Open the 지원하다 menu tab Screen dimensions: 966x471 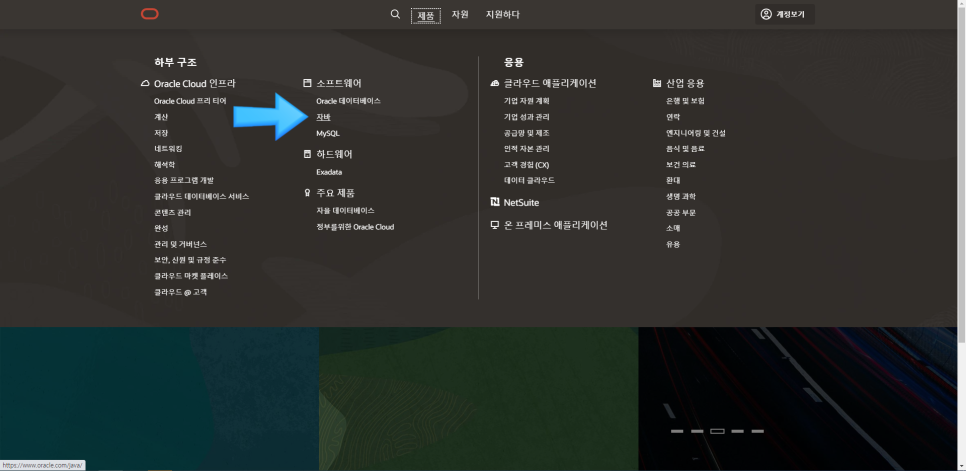(x=503, y=14)
